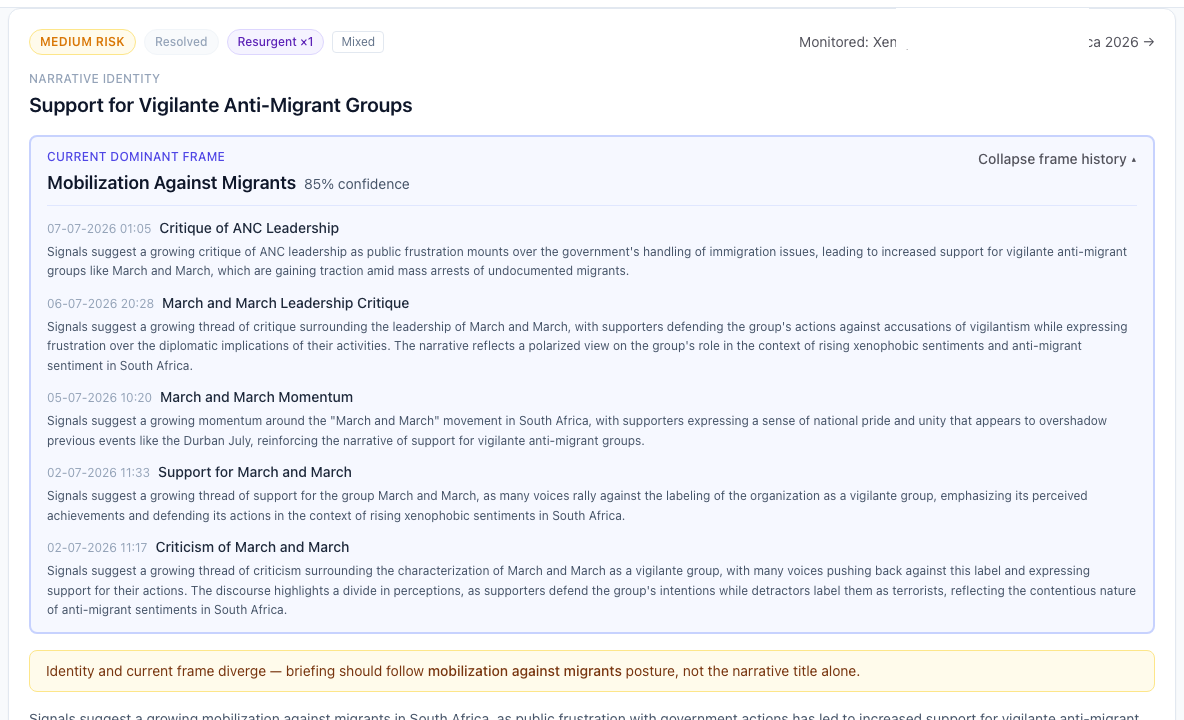Screen dimensions: 1184x720
Task: Select the entry Criticism of March and March
Action: click(x=252, y=547)
